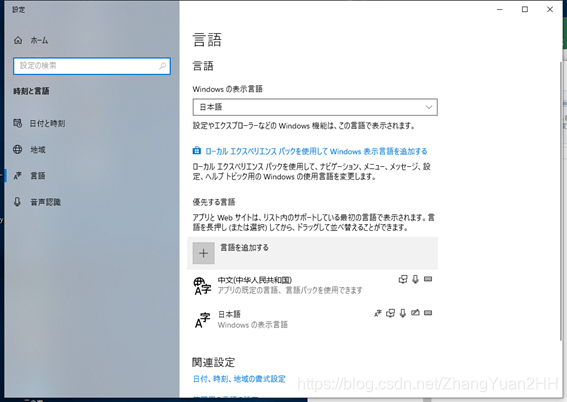Screen dimensions: 567x402
Task: Click the chevron of 日本語 display language combo
Action: tap(429, 107)
